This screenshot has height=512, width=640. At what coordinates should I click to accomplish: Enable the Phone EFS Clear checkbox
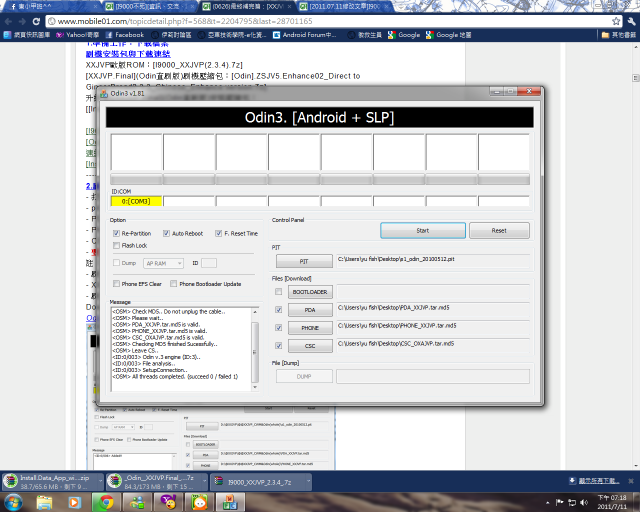[x=116, y=284]
